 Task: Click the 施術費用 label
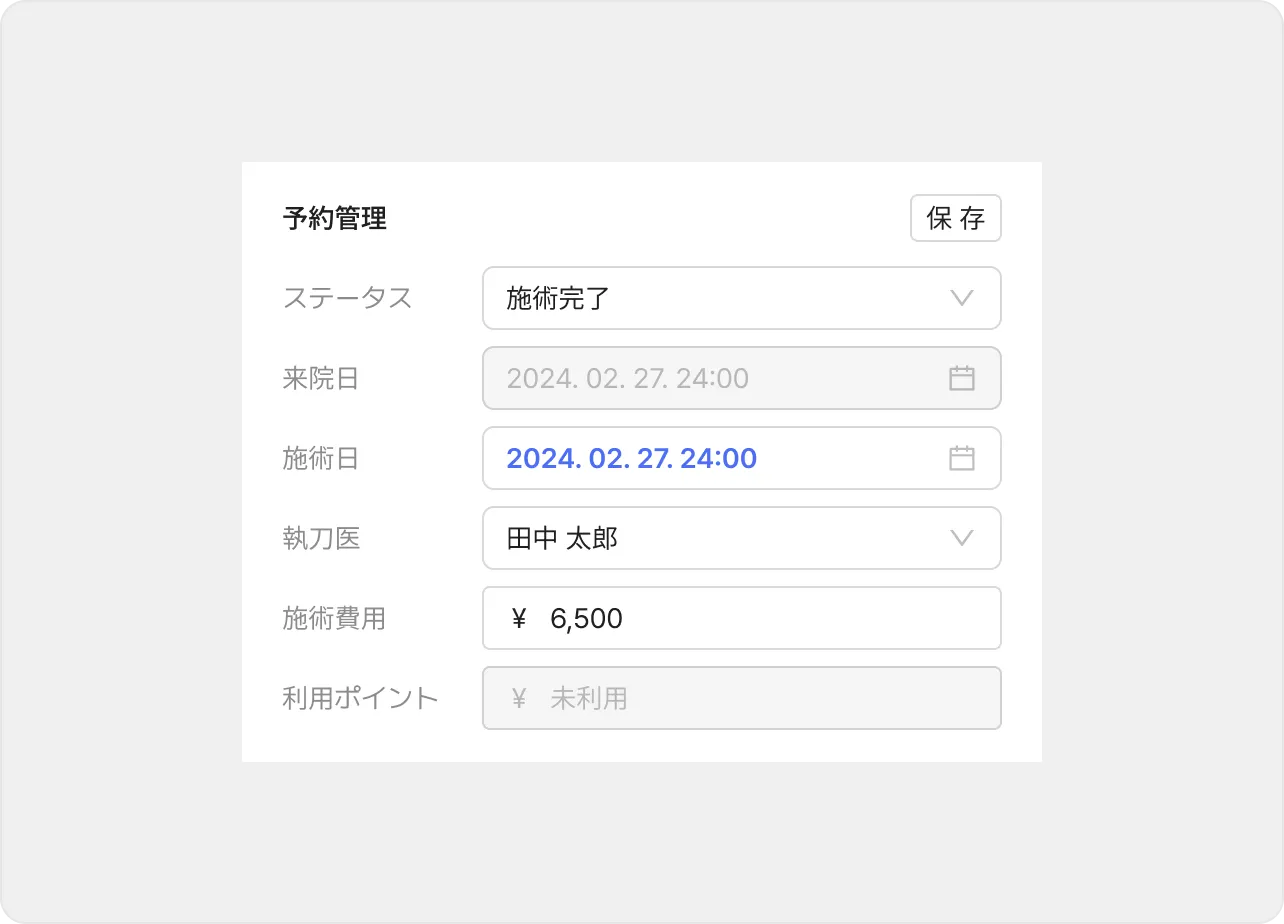(x=333, y=618)
